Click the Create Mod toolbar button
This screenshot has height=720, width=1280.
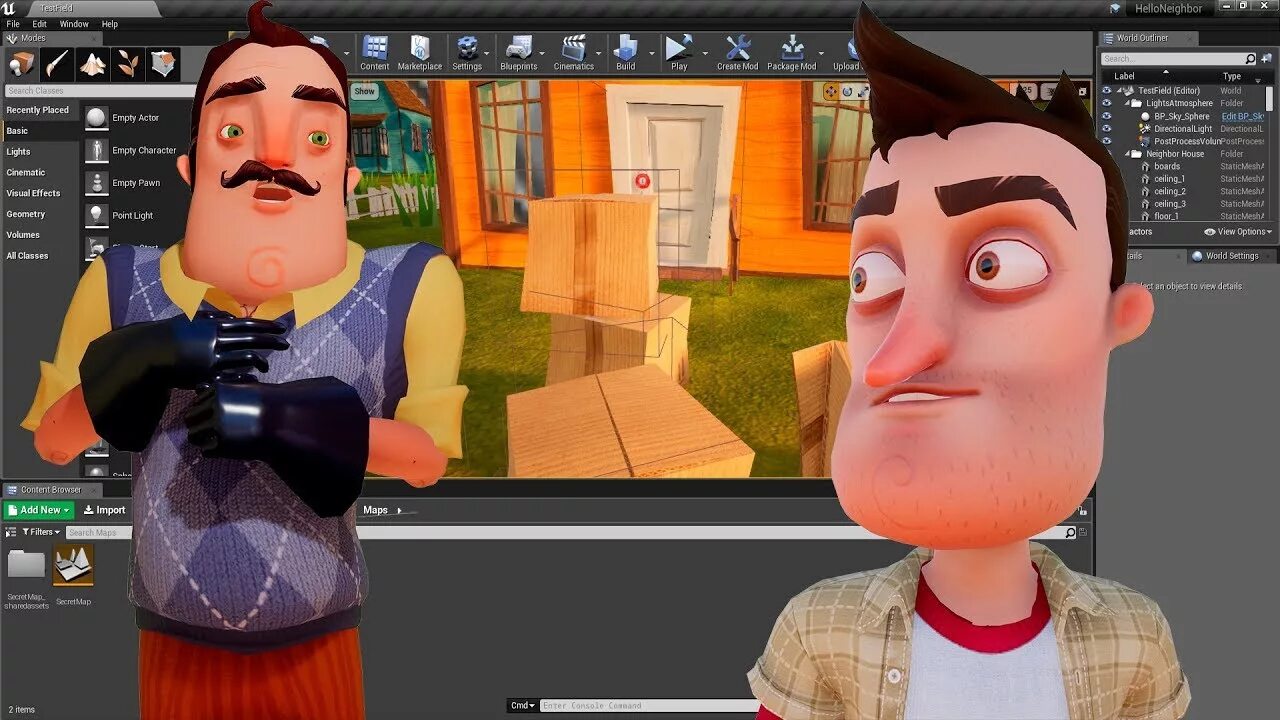[738, 53]
